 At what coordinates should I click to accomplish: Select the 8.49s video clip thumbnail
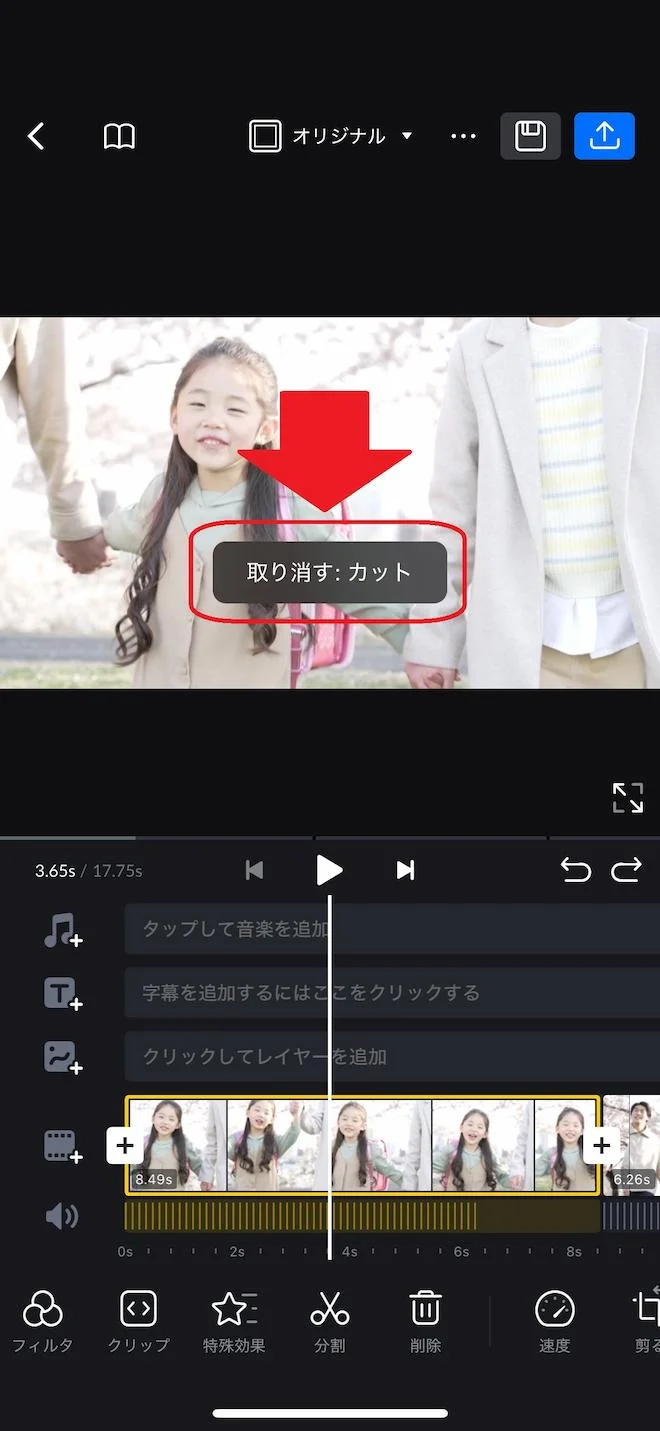[362, 1145]
